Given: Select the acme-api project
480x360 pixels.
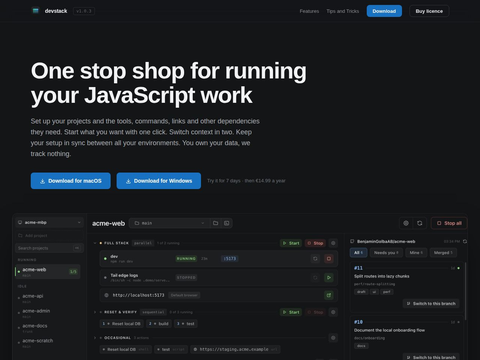Looking at the screenshot, I should tap(48, 298).
